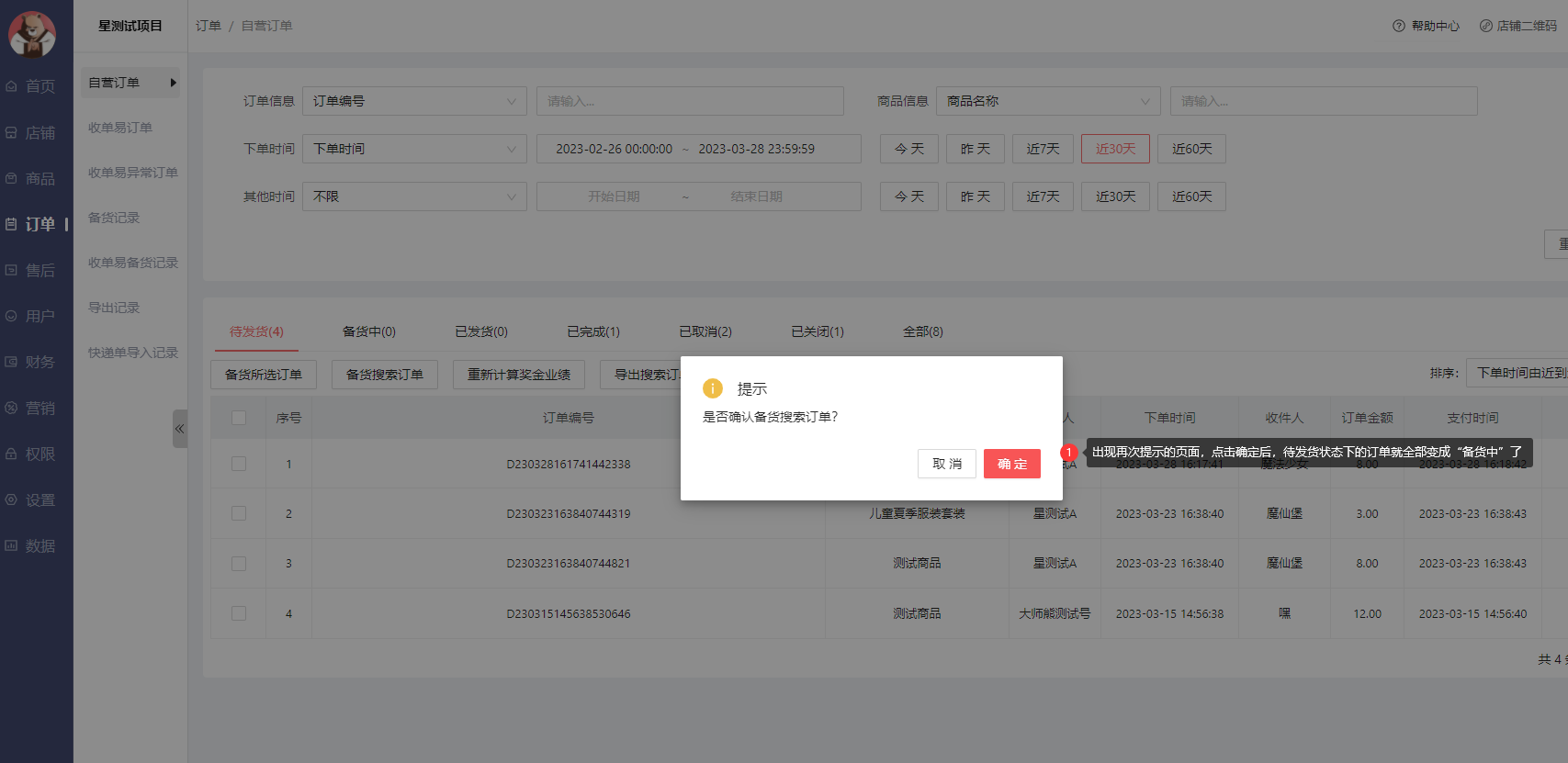The width and height of the screenshot is (1568, 763).
Task: Click the 帮助中心 help icon
Action: tap(1398, 26)
